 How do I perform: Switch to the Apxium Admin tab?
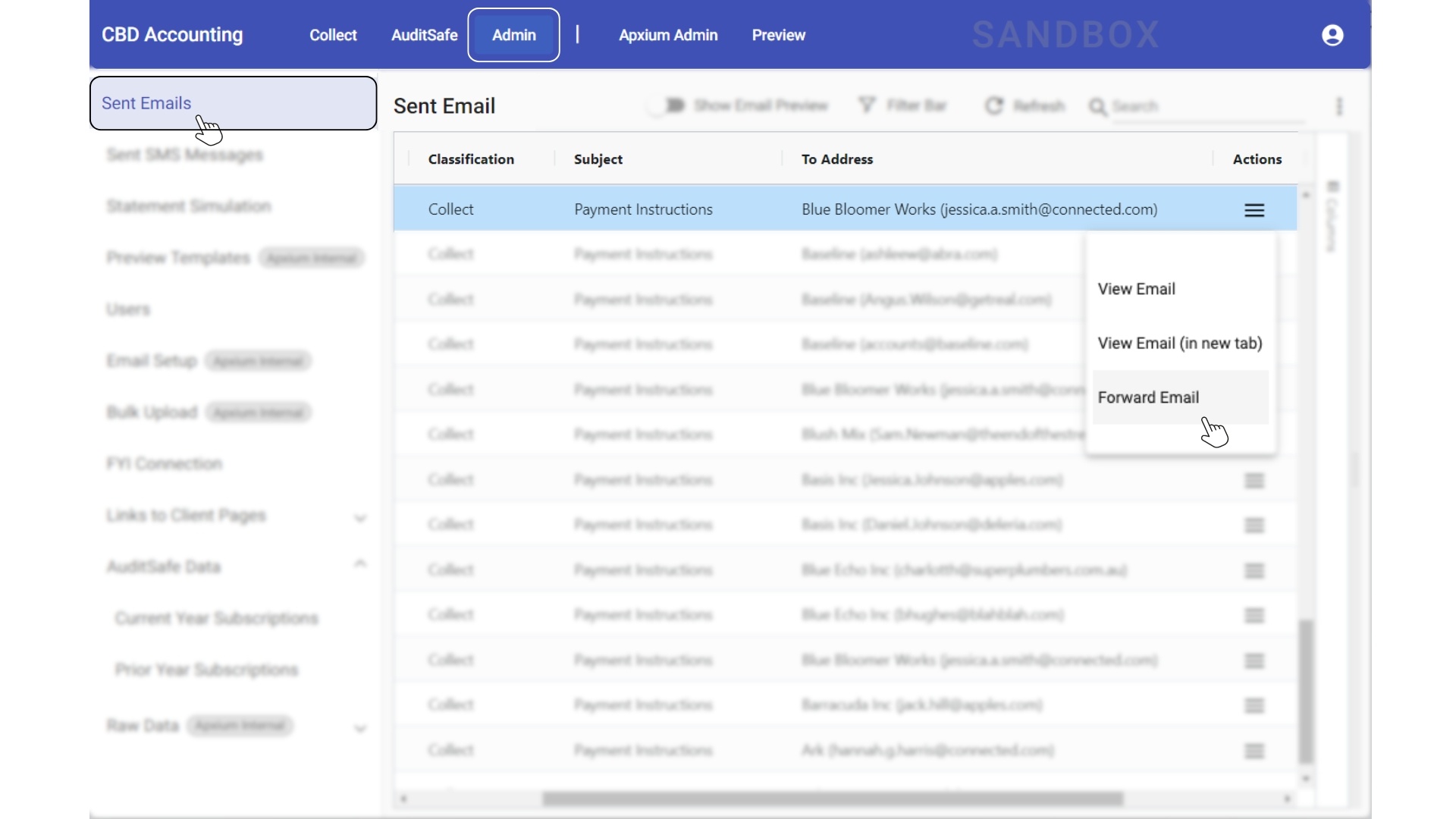point(668,35)
